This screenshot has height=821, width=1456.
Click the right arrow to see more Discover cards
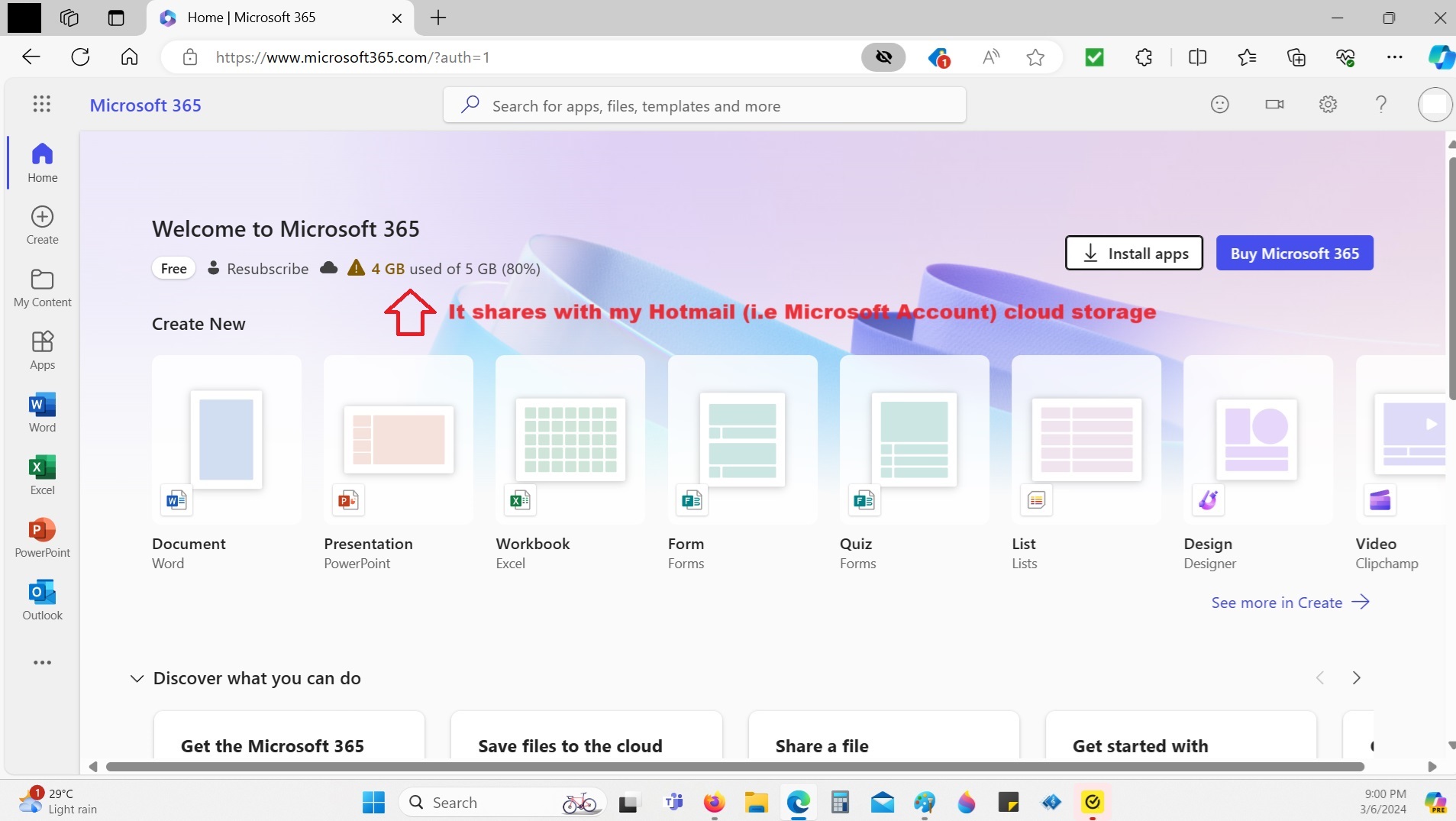(1357, 677)
